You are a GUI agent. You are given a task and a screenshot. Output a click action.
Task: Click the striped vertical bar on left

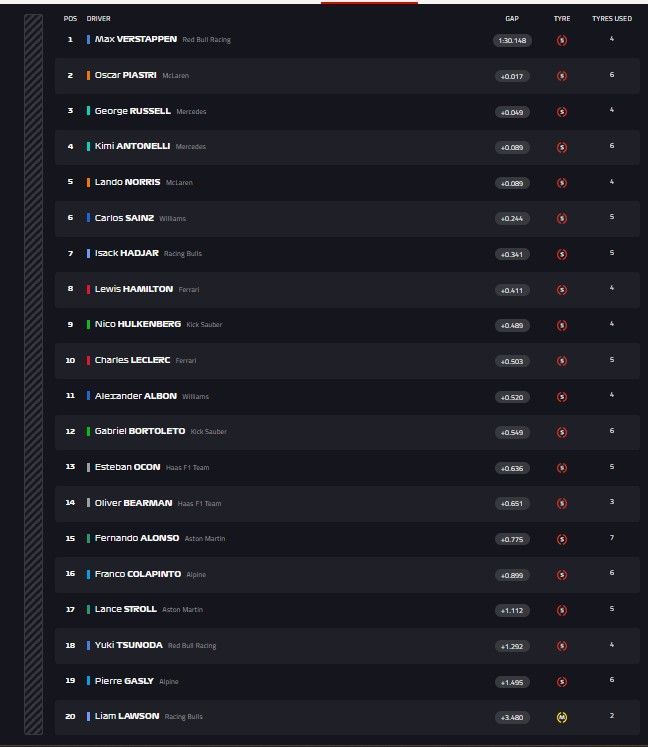coord(33,375)
